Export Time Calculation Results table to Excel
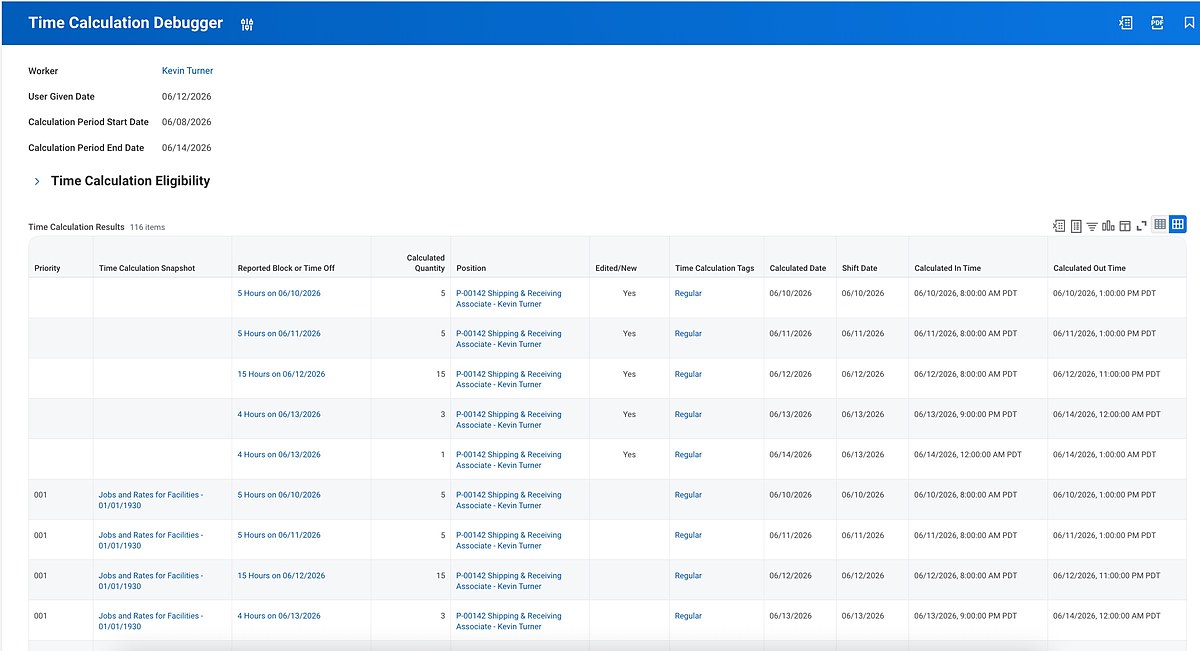 [x=1059, y=226]
